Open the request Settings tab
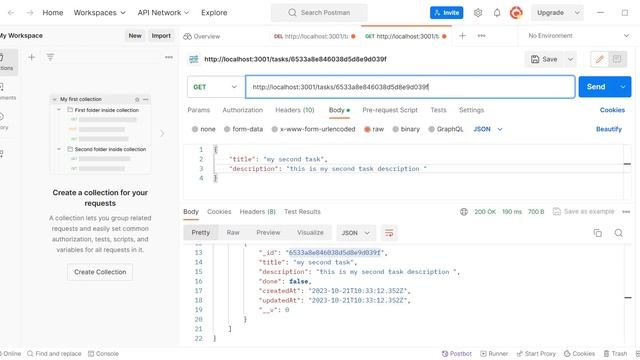 [x=471, y=110]
